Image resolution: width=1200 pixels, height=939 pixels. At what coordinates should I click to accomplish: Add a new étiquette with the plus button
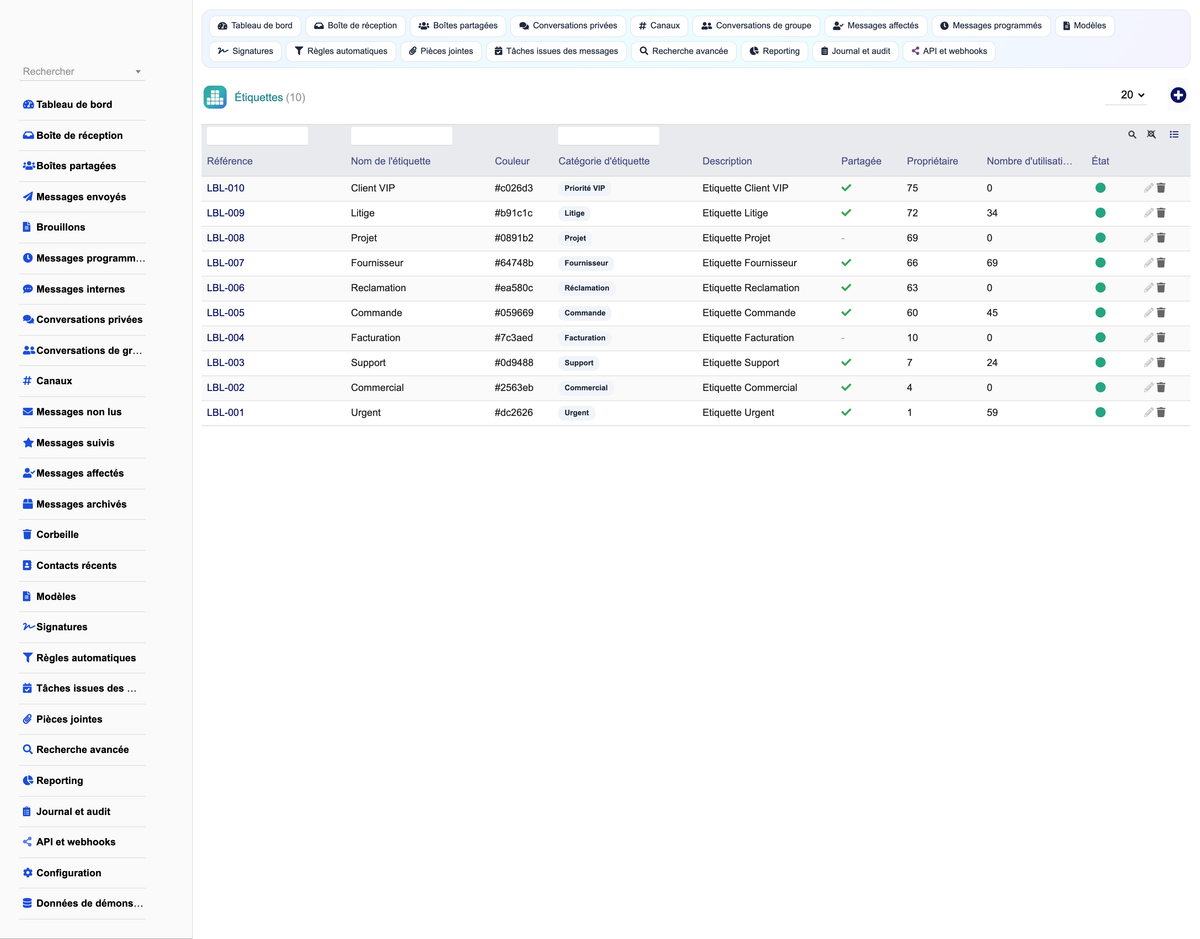tap(1178, 95)
